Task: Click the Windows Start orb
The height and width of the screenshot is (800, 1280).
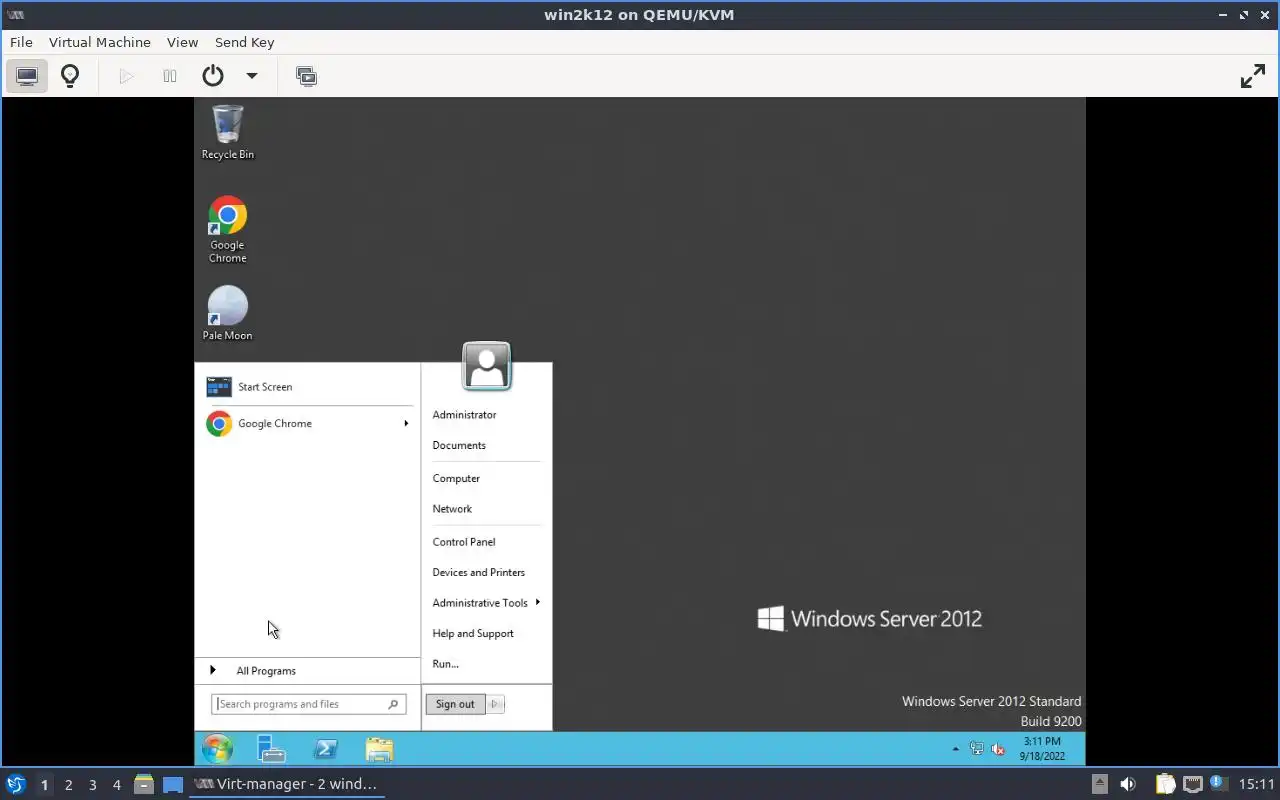Action: (217, 748)
